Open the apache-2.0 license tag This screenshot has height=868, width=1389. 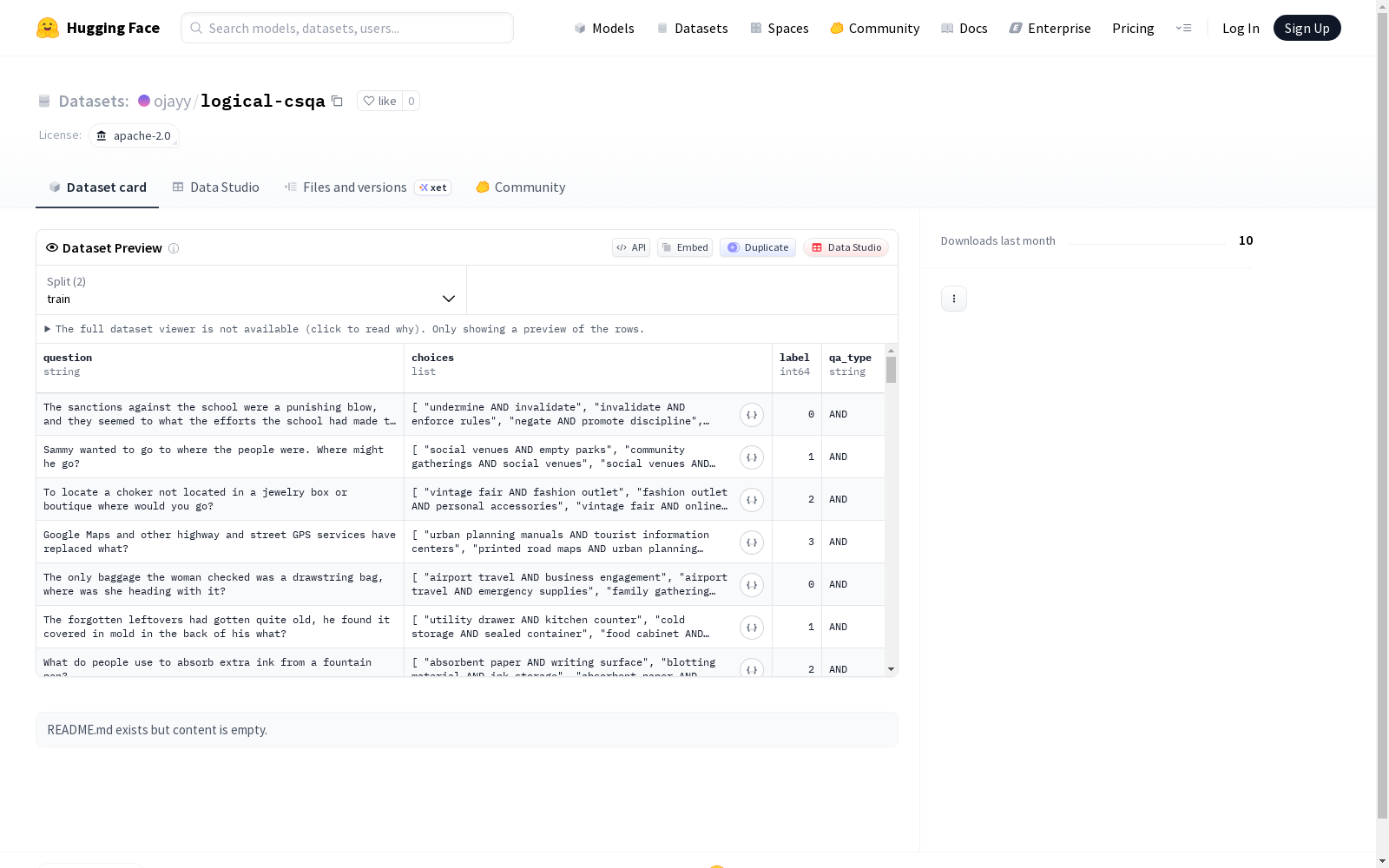coord(134,135)
